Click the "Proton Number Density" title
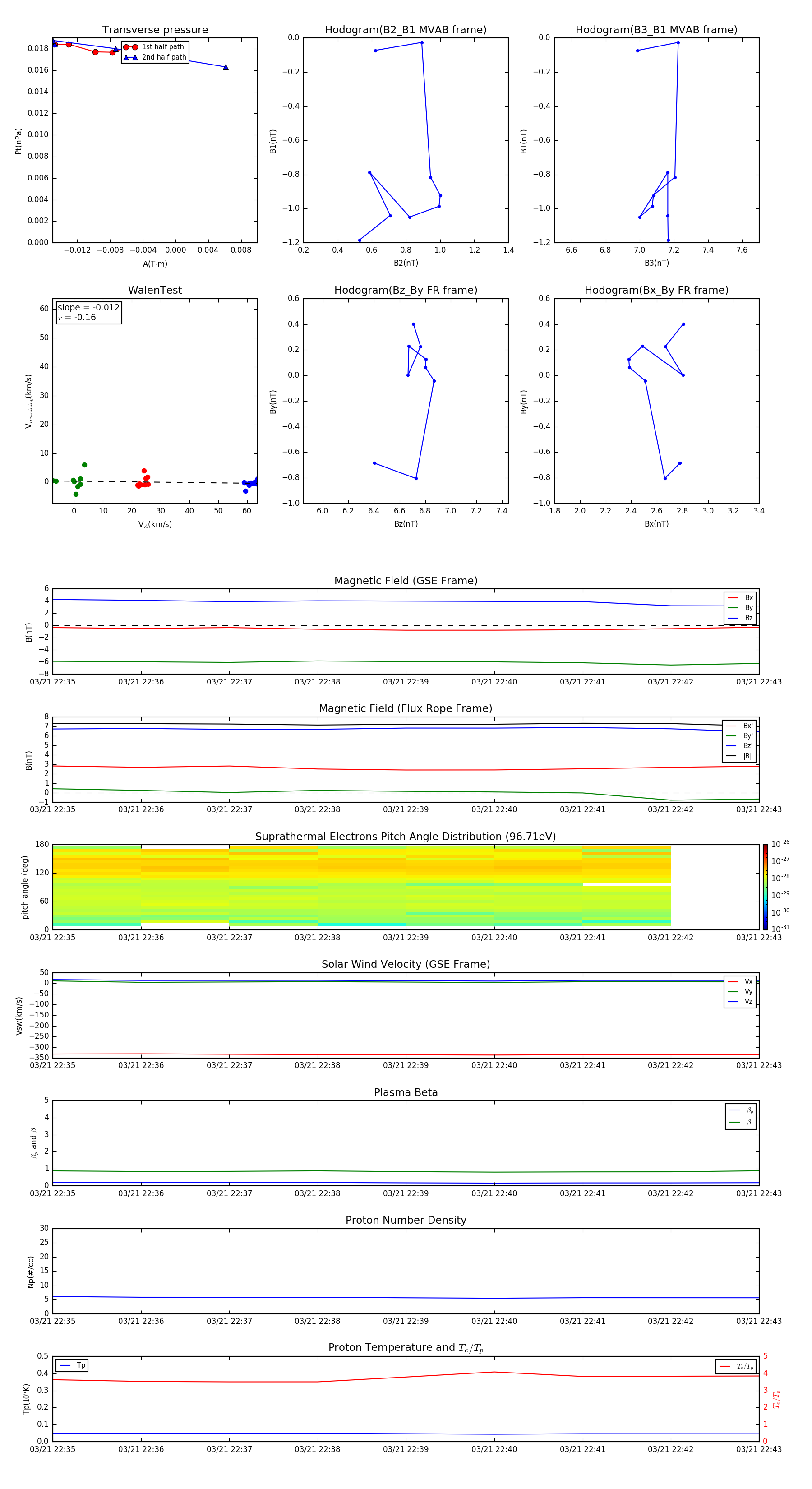 coord(406,1221)
